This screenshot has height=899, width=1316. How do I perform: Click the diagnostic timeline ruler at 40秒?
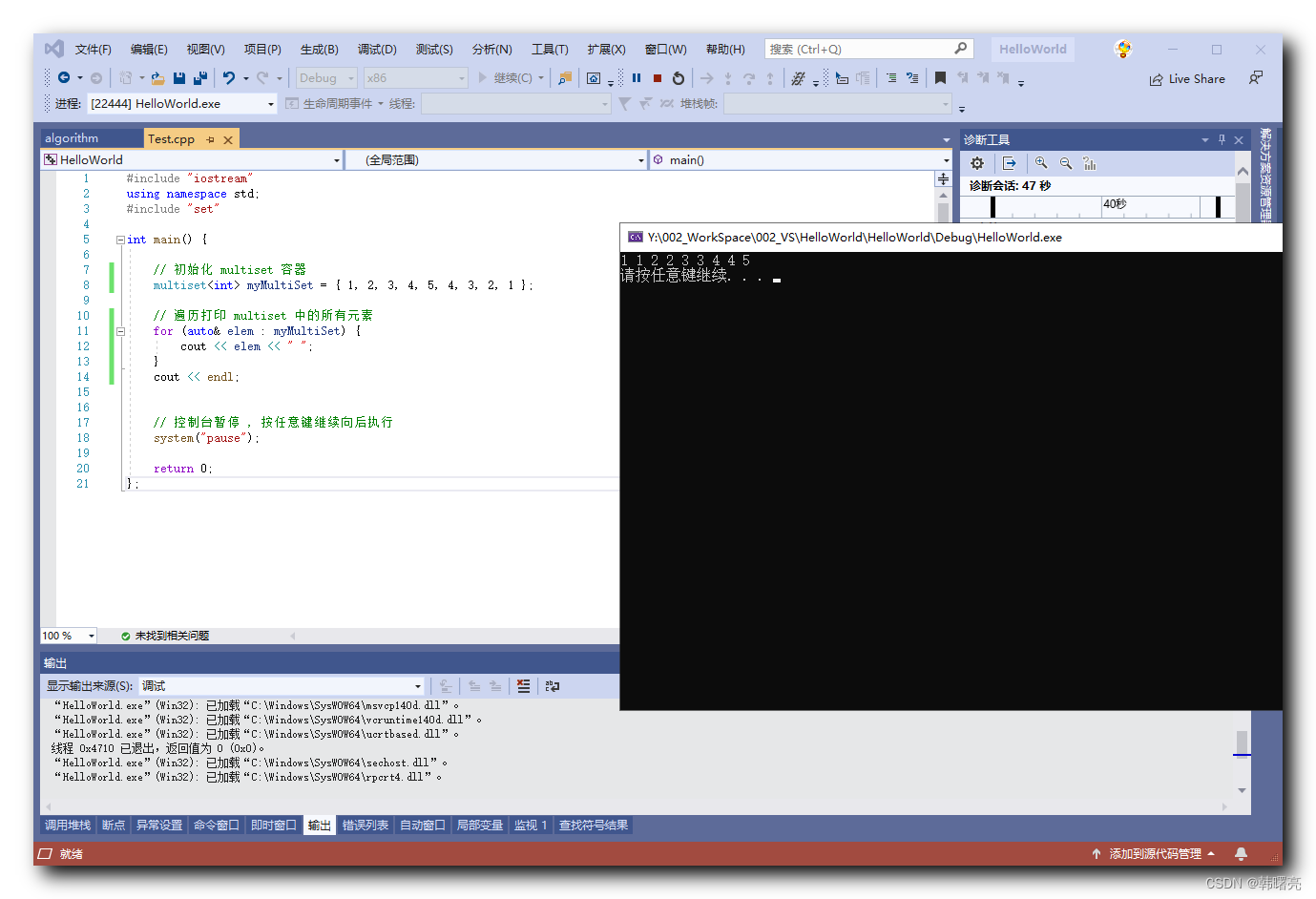(1115, 204)
